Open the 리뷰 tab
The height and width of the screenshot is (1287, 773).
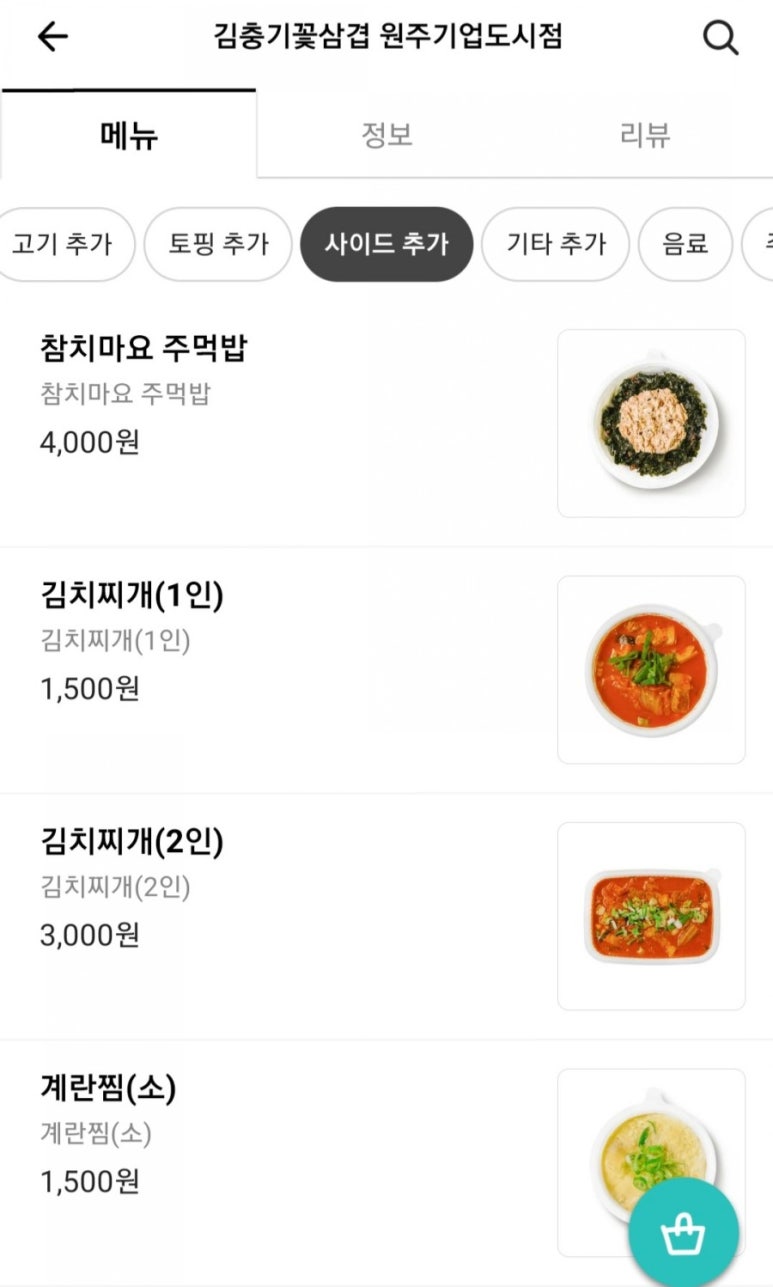click(x=644, y=135)
